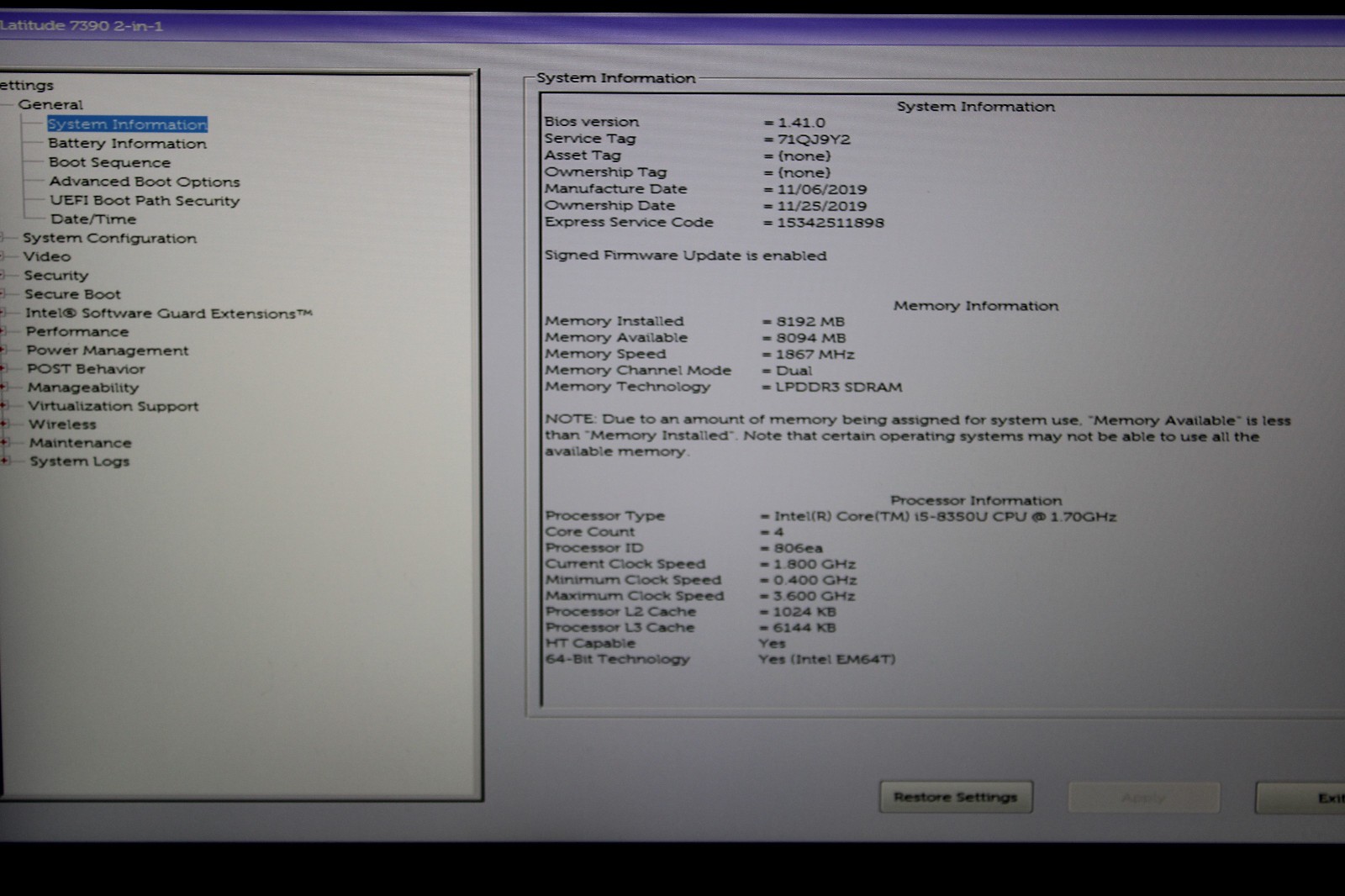Screen dimensions: 1345x896
Task: Click Memory Channel Mode value Dual
Action: 794,371
